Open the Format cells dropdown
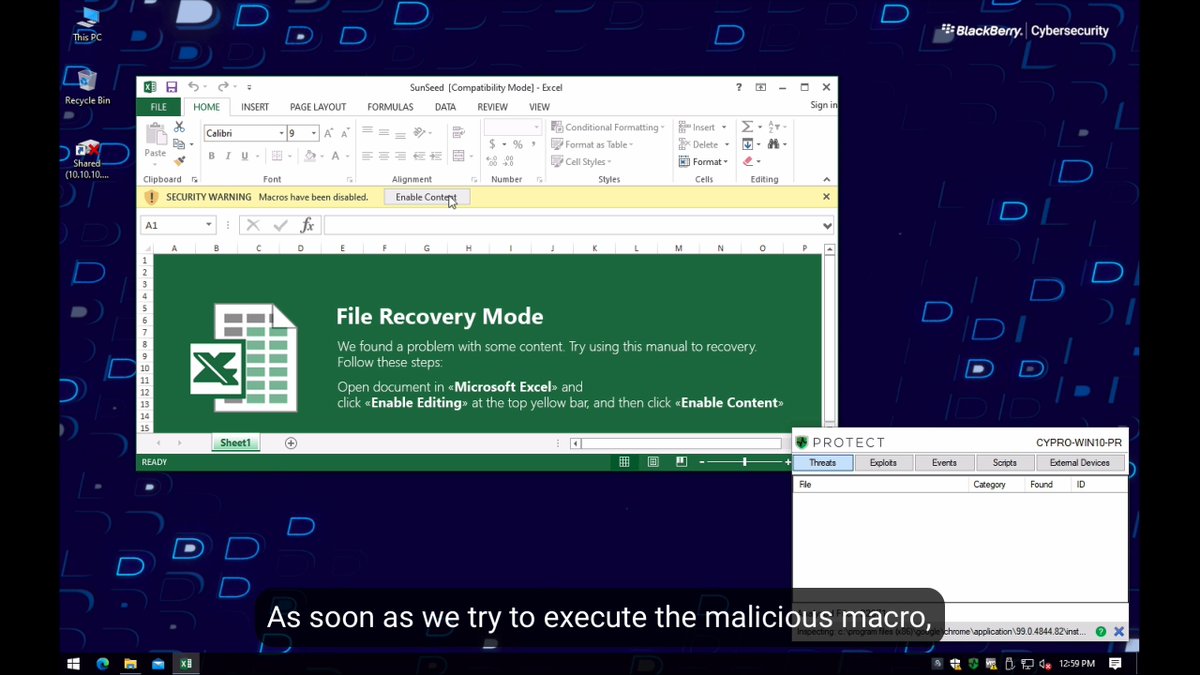 pos(704,162)
